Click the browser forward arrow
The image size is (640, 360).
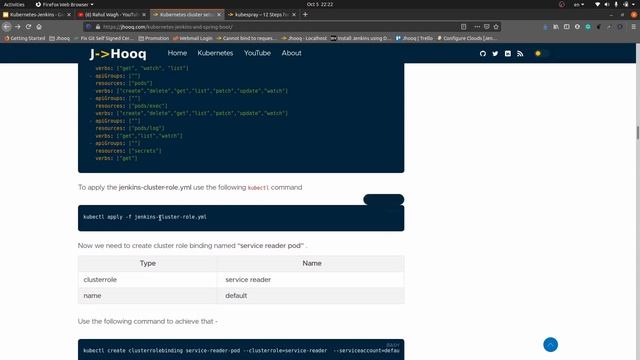coord(18,27)
